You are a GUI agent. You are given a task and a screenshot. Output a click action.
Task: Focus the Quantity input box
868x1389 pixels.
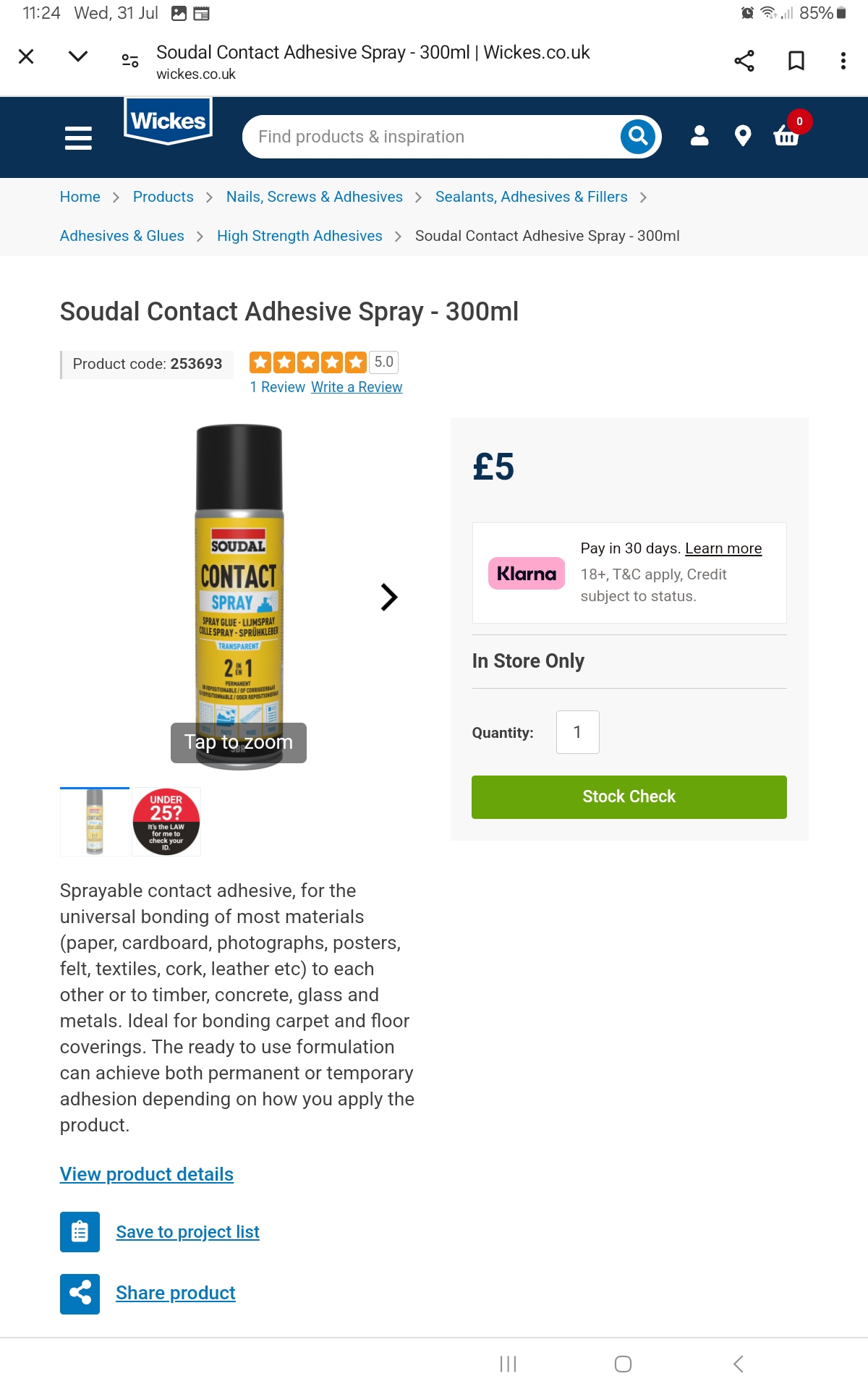(x=577, y=732)
